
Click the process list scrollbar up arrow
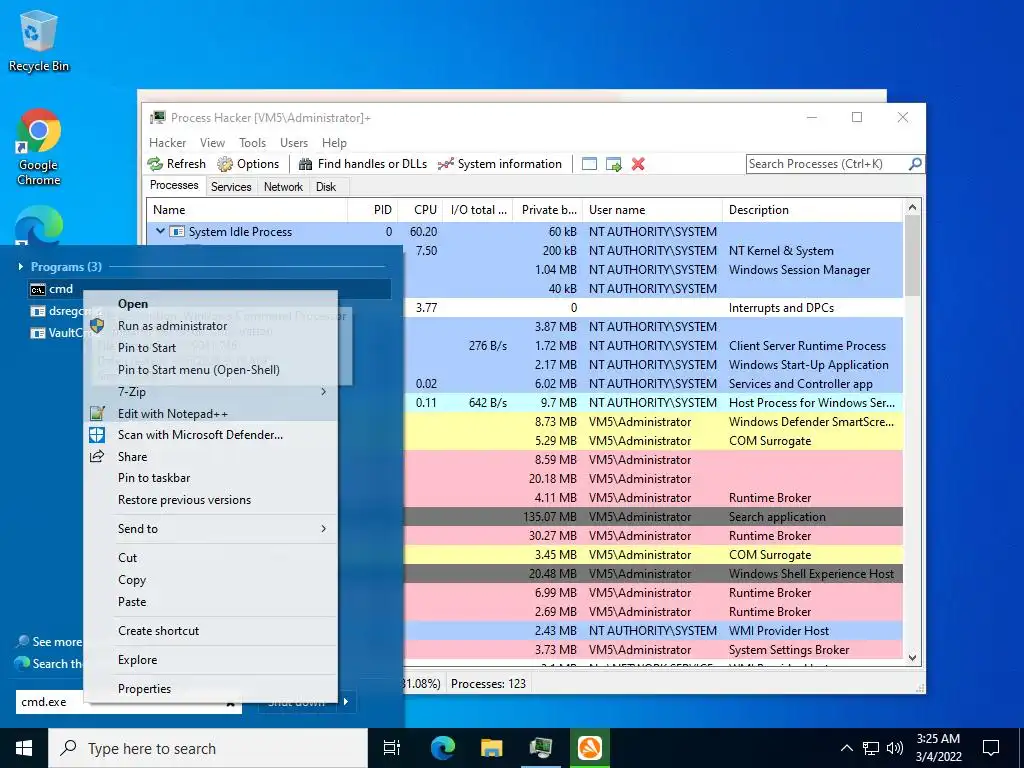pyautogui.click(x=912, y=207)
